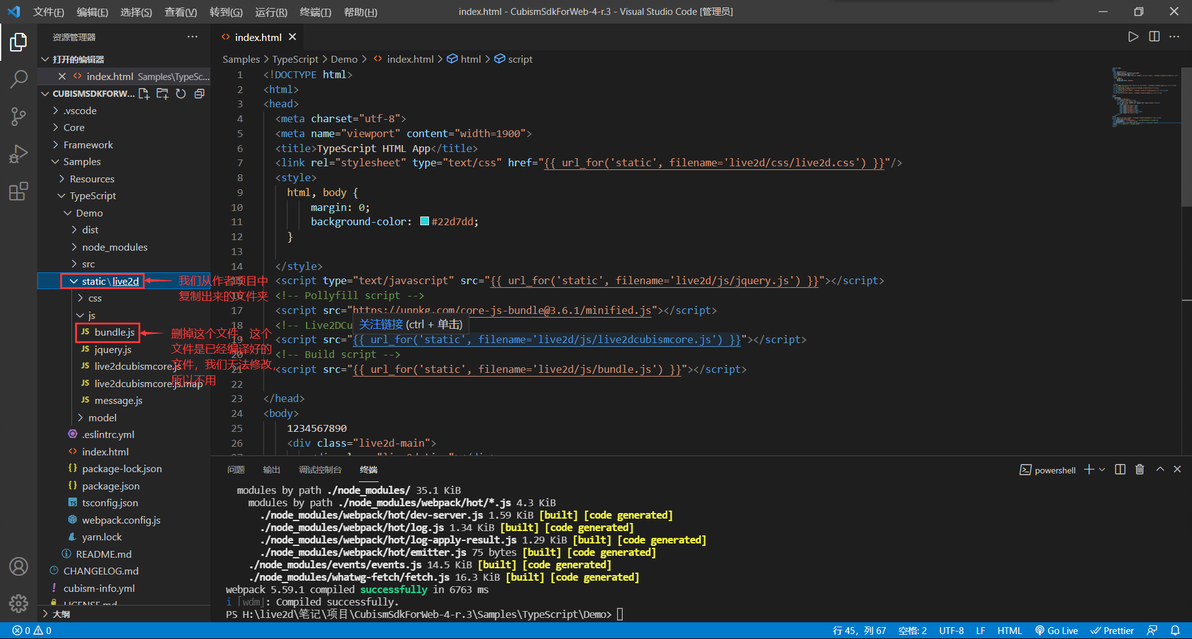Follow the live2dcubismcore.js url_for link
Image resolution: width=1192 pixels, height=639 pixels.
pos(547,340)
